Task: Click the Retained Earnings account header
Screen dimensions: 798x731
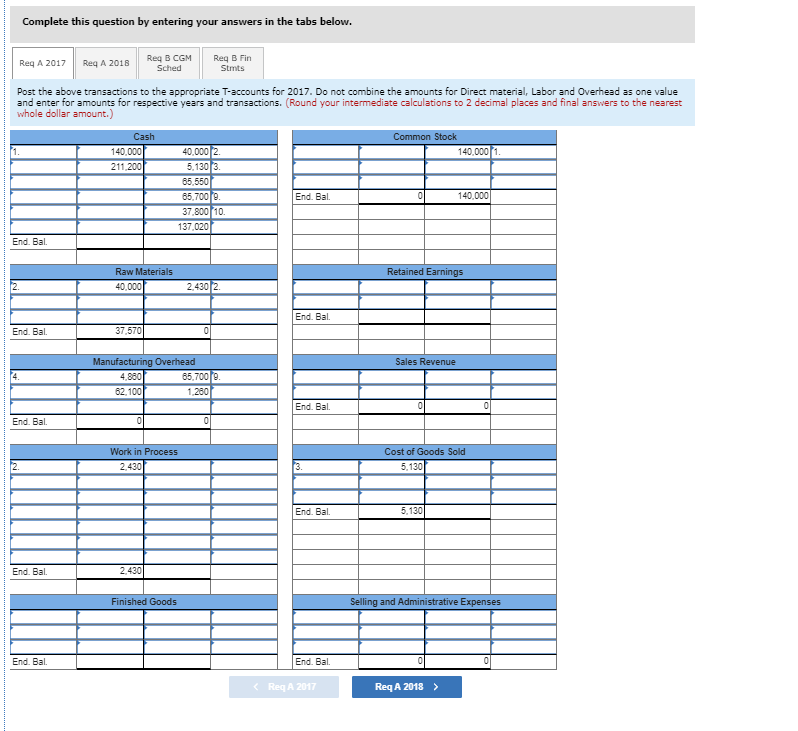Action: (x=424, y=272)
